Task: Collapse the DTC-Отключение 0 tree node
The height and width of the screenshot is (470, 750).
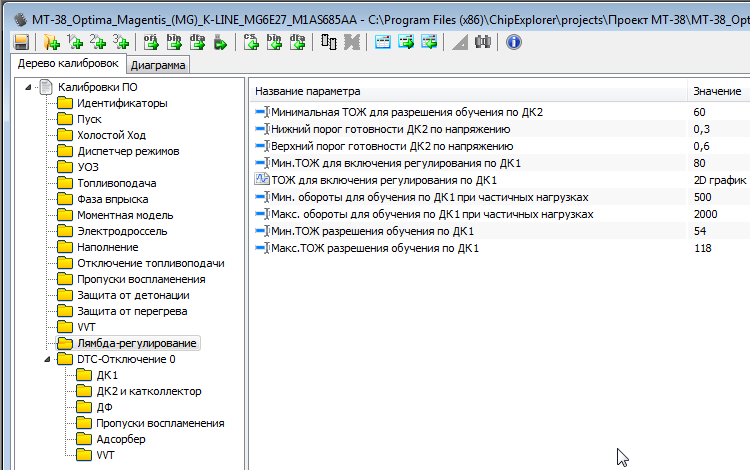Action: [x=45, y=359]
